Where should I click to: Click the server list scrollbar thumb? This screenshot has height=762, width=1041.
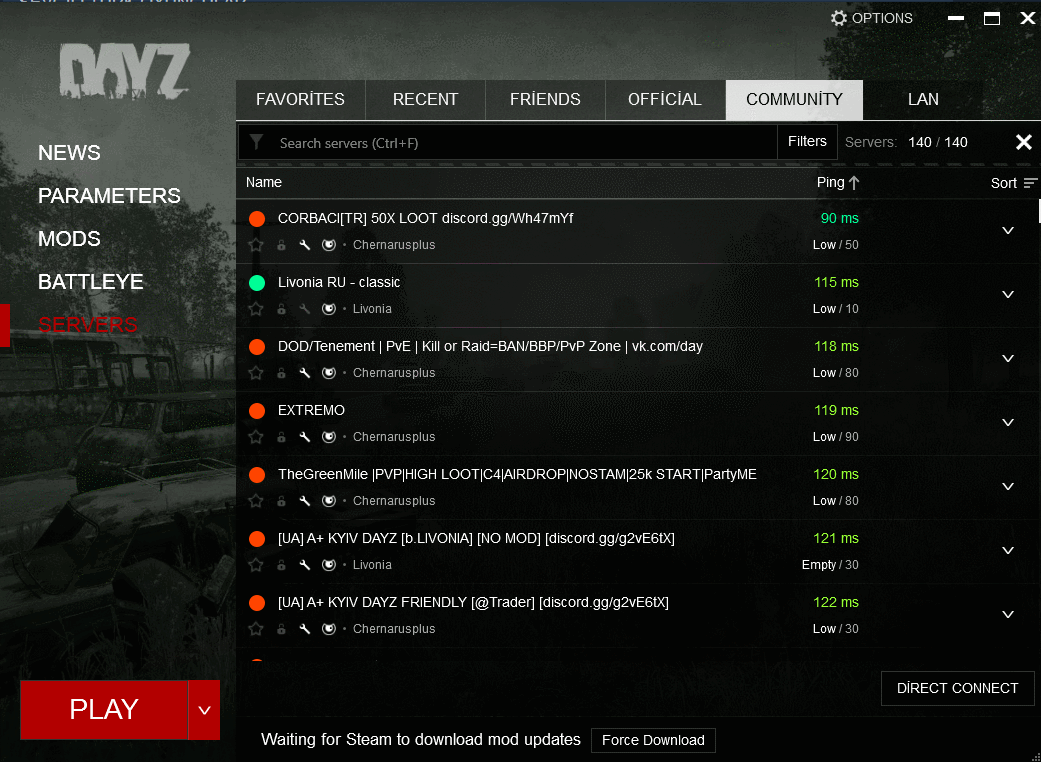[x=1038, y=211]
